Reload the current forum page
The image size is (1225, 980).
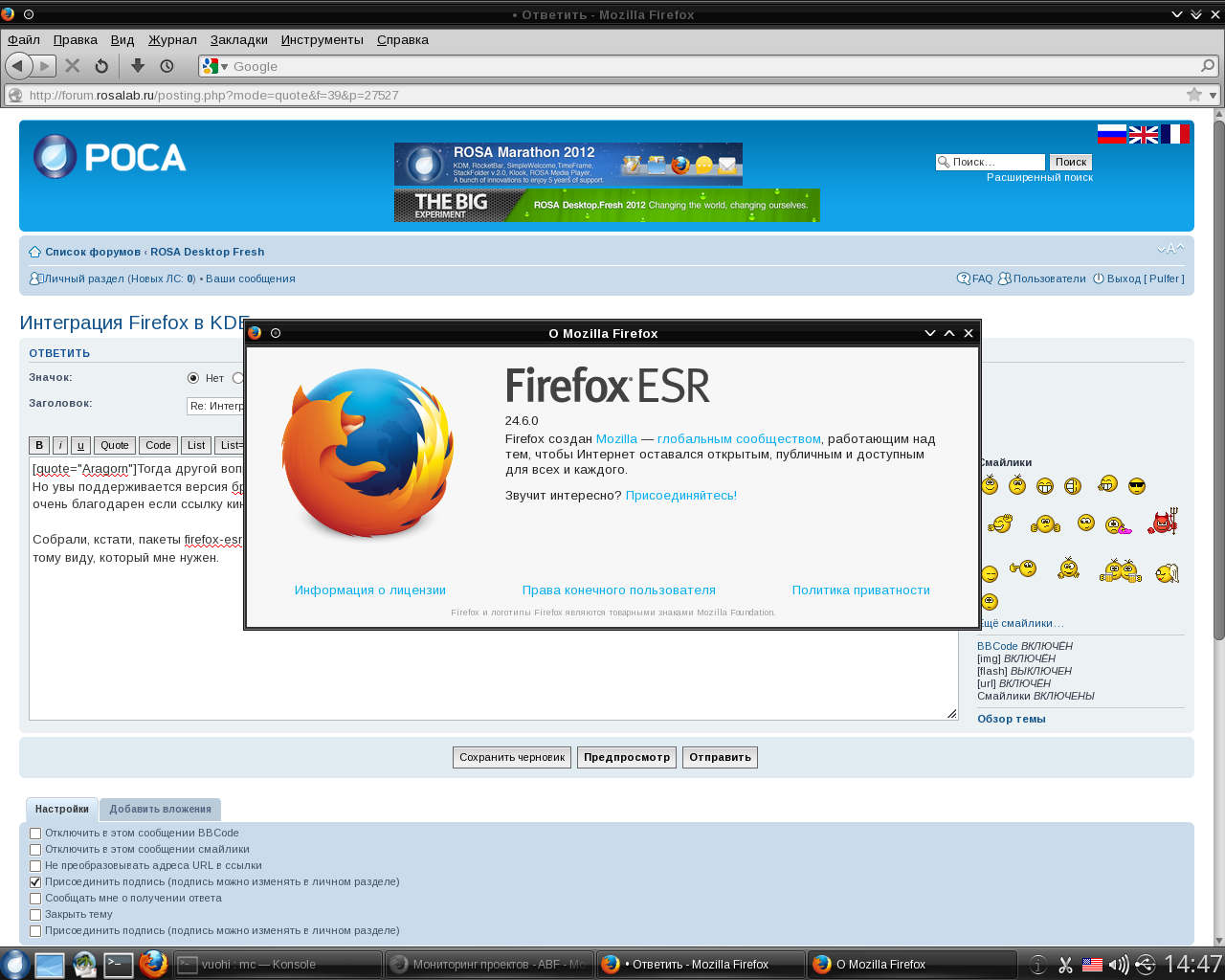point(101,66)
